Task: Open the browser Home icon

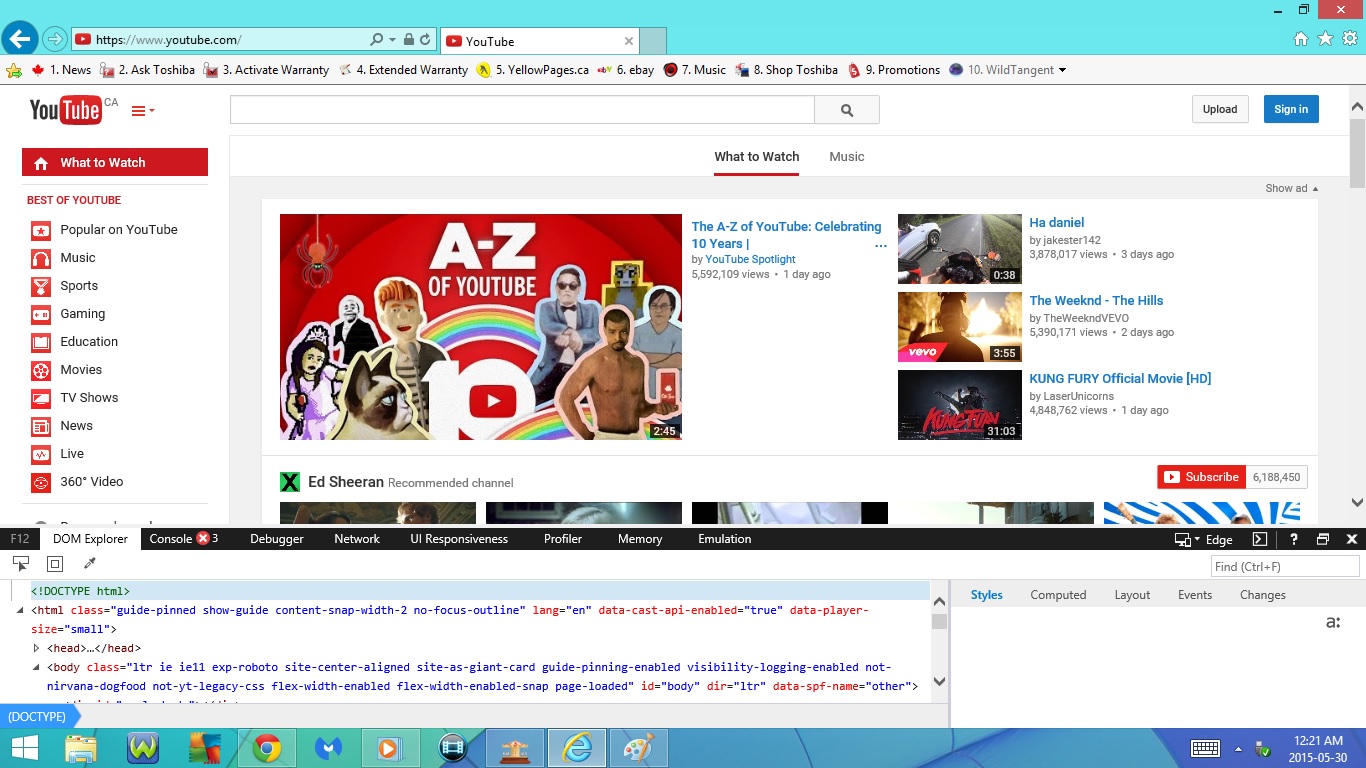Action: 1301,39
